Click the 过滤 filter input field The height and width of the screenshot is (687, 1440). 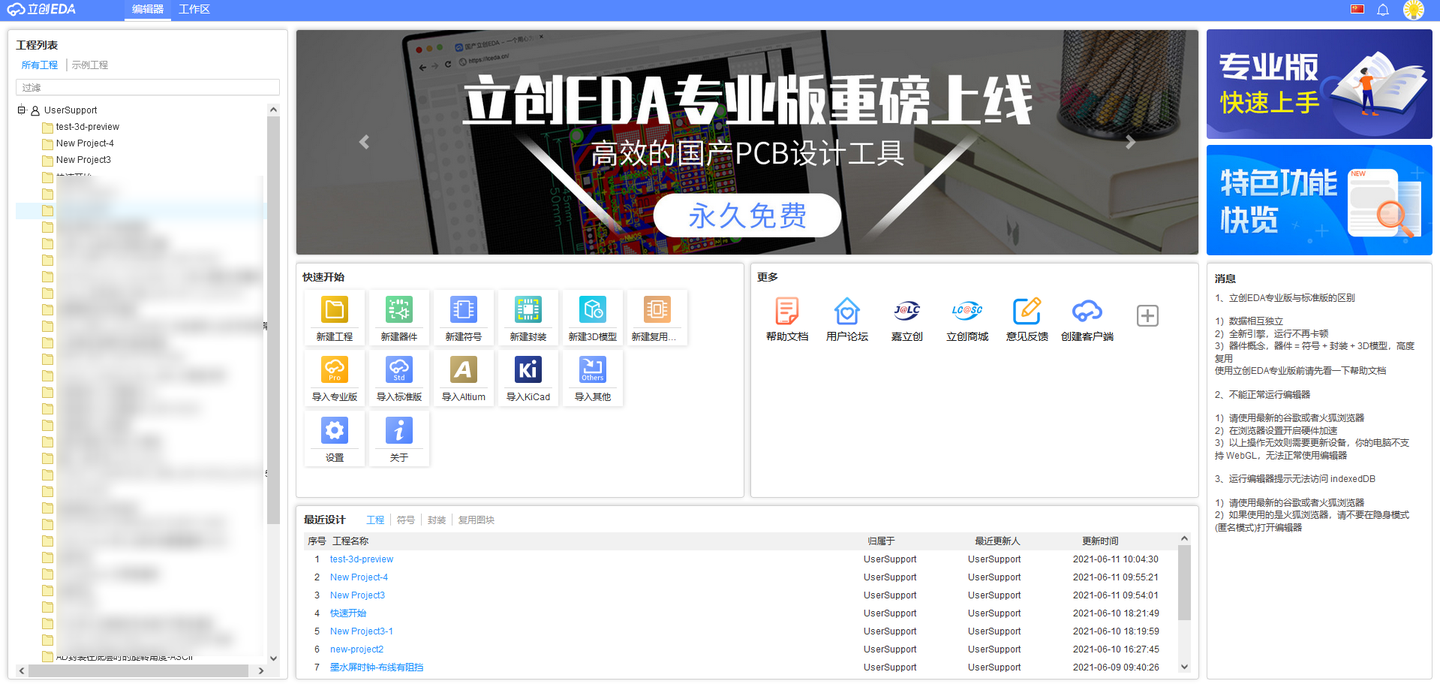[148, 88]
